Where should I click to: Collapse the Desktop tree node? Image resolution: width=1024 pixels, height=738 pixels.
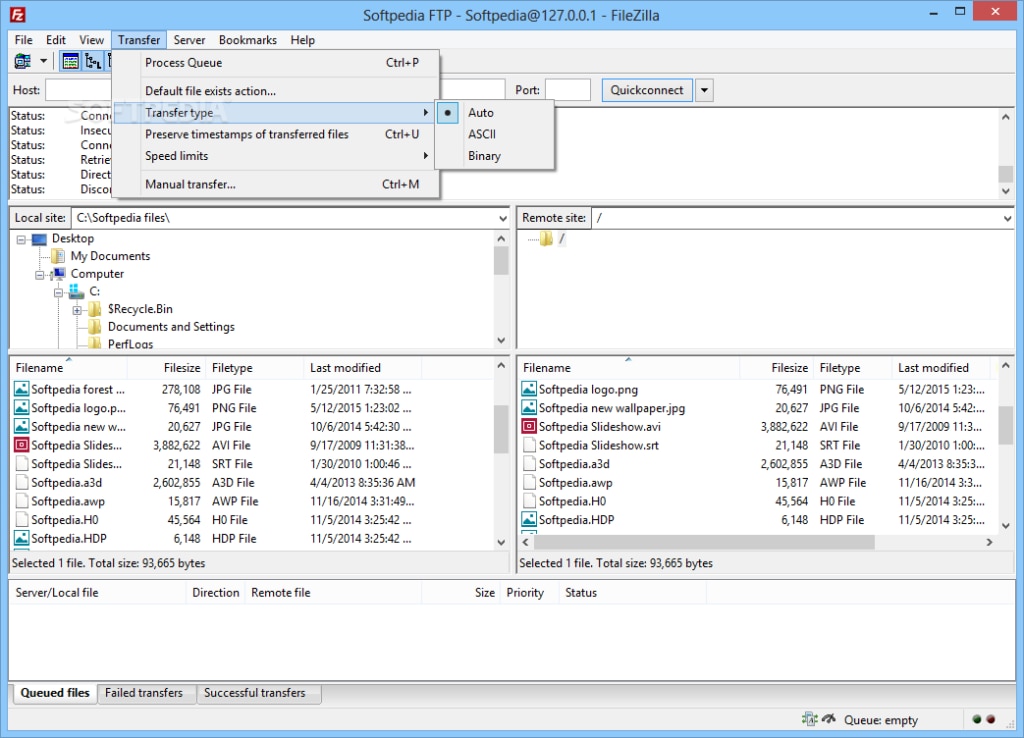21,239
